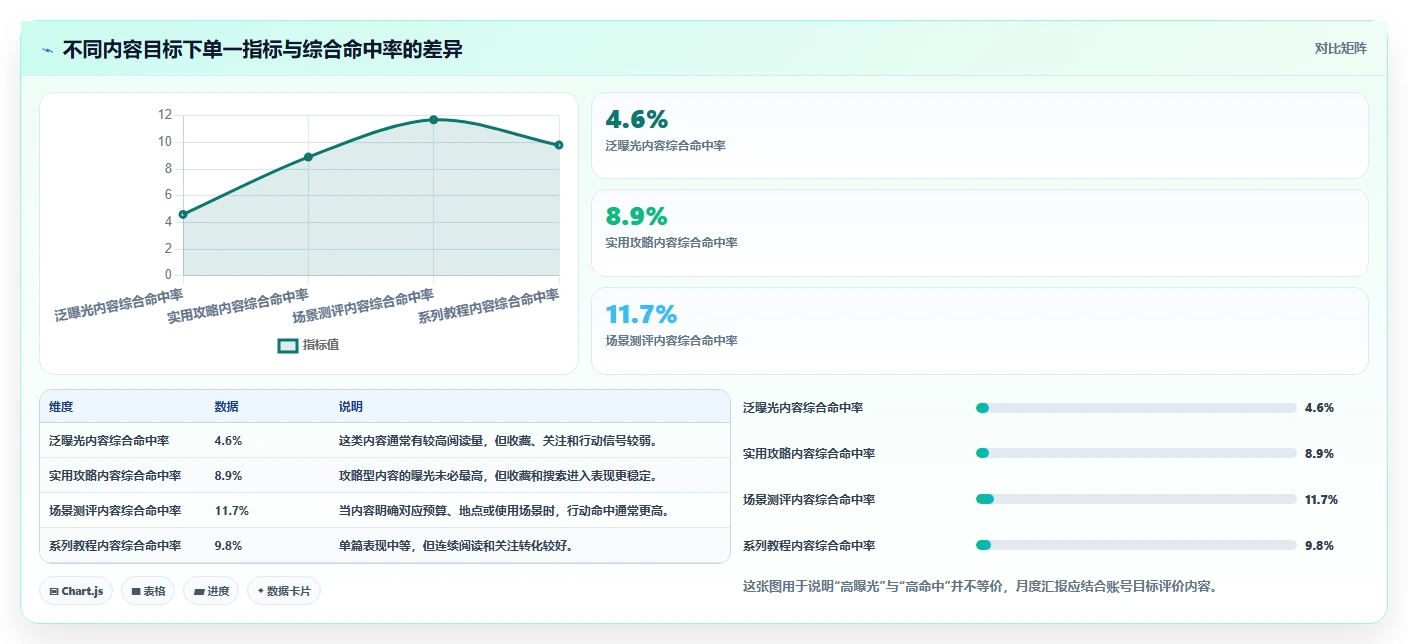
Task: Click the description starting 这类内容通常有较高阅读量
Action: tap(497, 440)
